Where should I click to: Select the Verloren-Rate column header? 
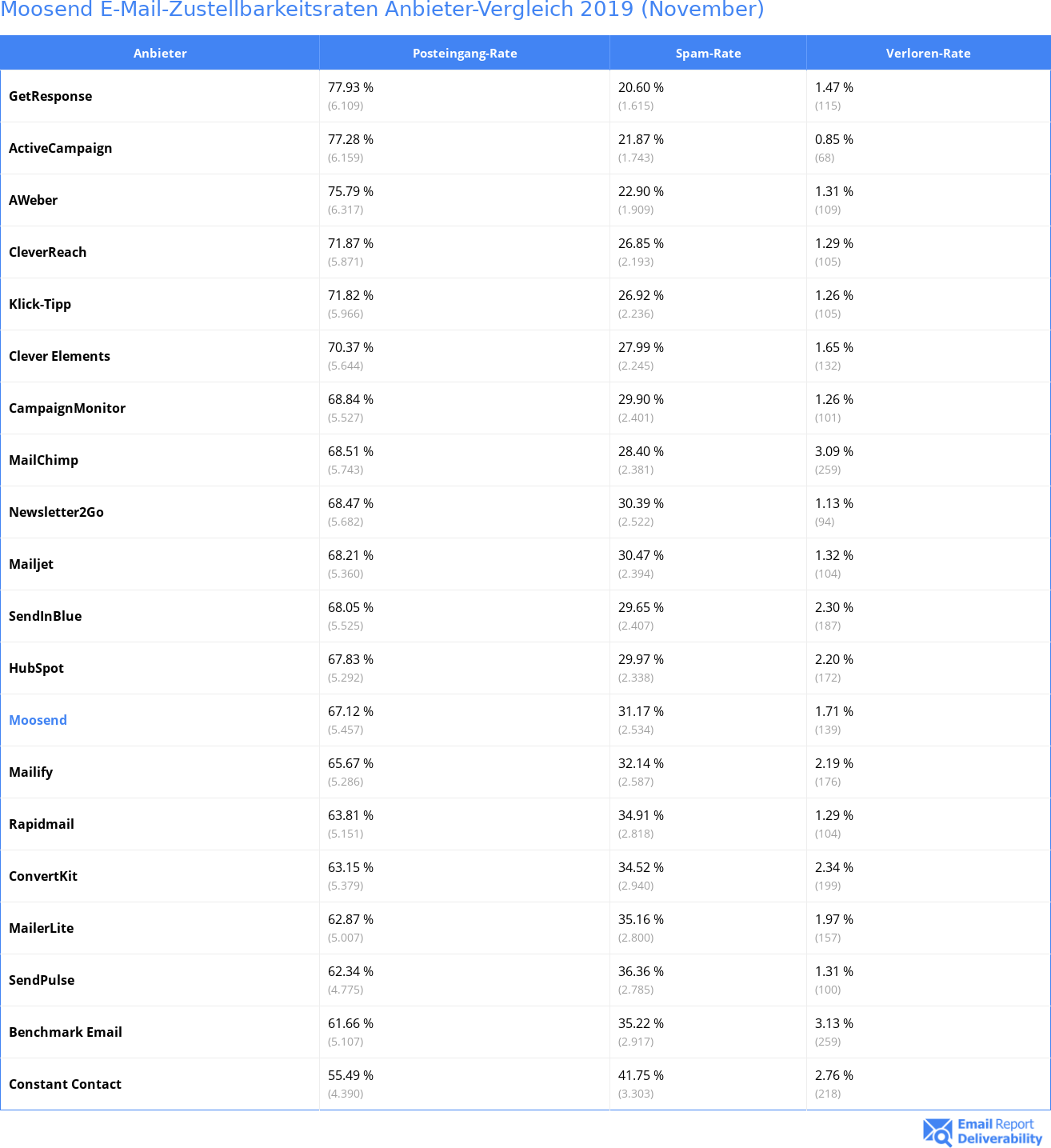tap(928, 53)
